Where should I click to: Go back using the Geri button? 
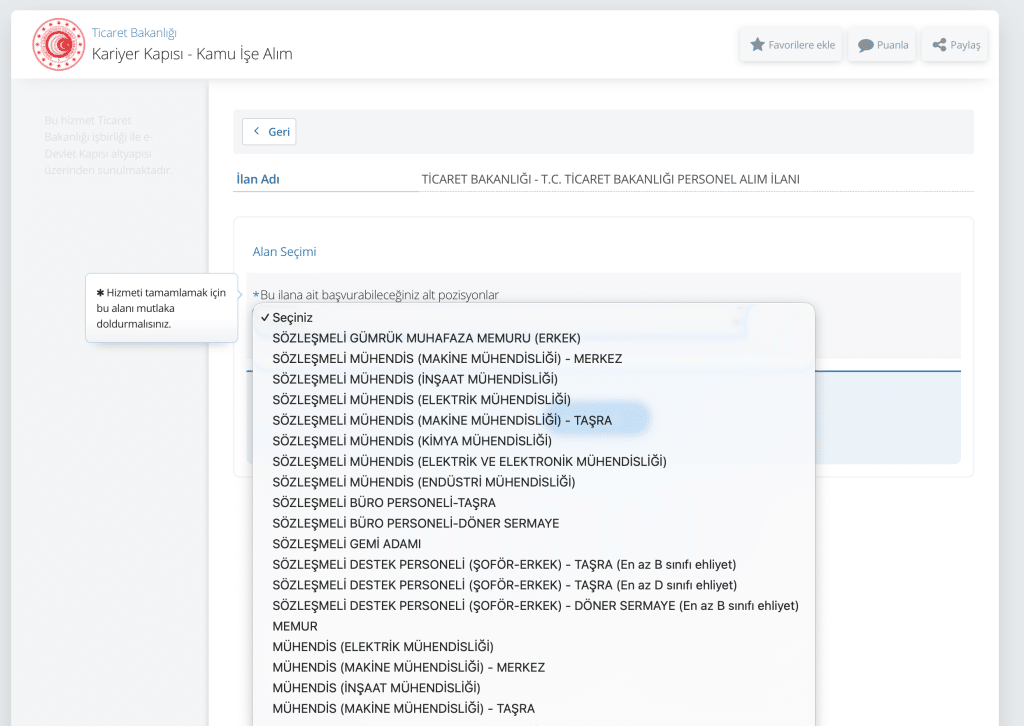(x=269, y=132)
